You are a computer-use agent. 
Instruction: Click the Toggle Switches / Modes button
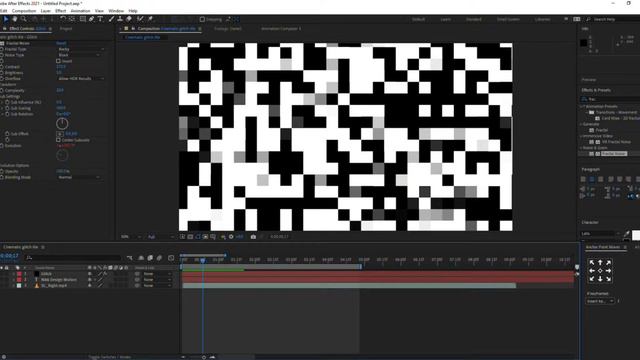click(109, 357)
